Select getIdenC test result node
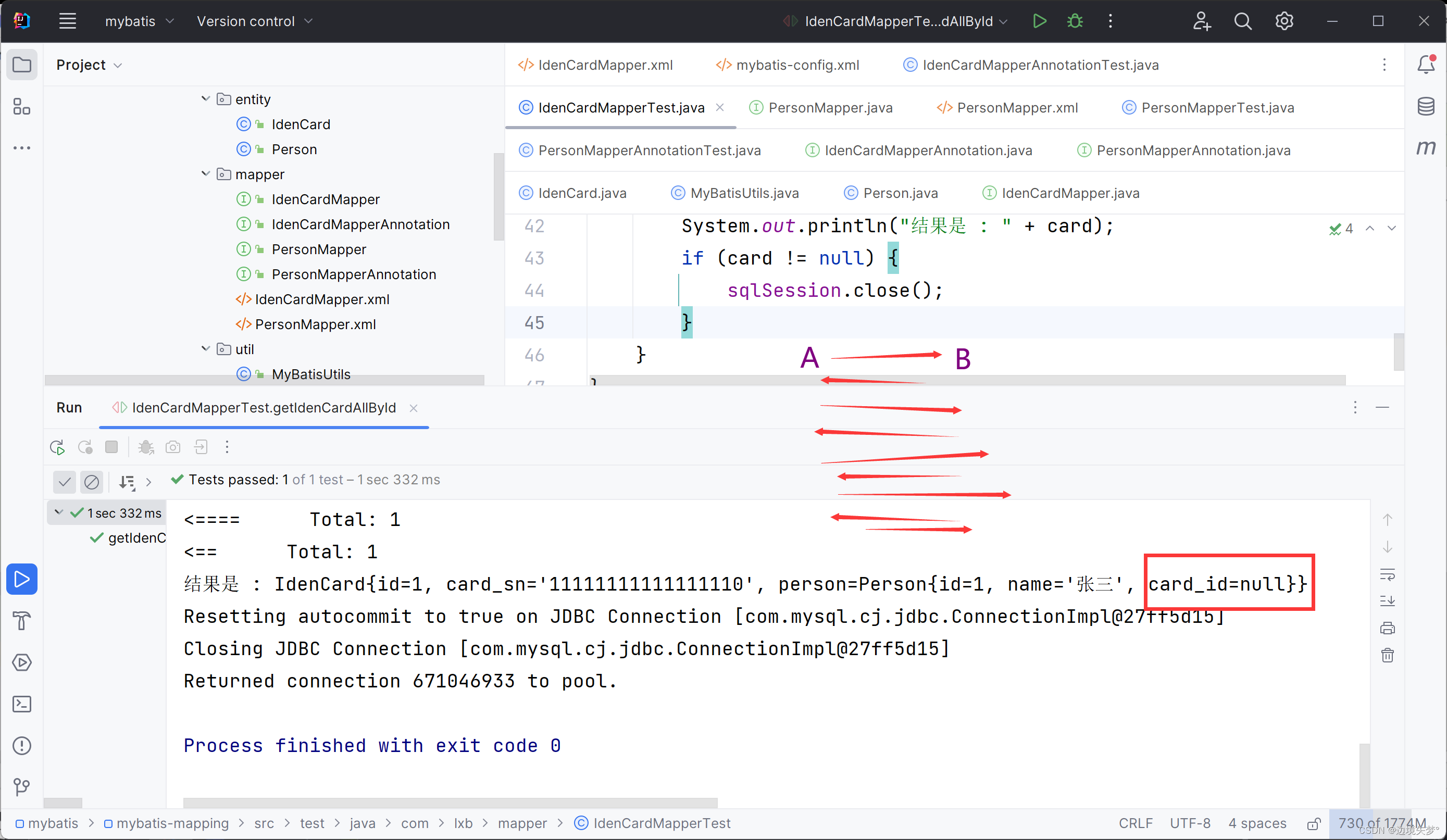This screenshot has width=1447, height=840. (128, 538)
